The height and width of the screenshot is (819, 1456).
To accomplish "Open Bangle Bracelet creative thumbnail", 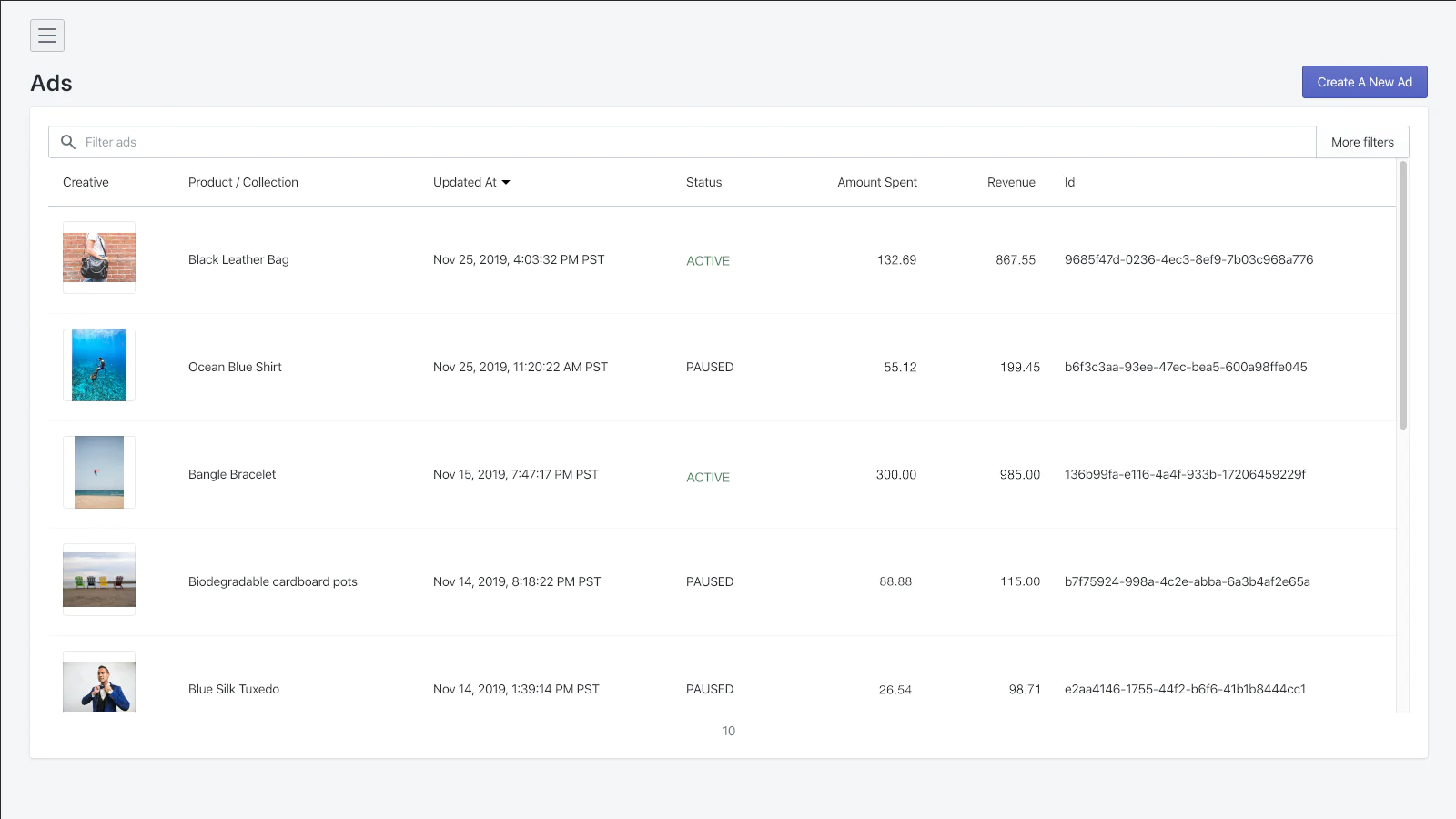I will pyautogui.click(x=99, y=472).
